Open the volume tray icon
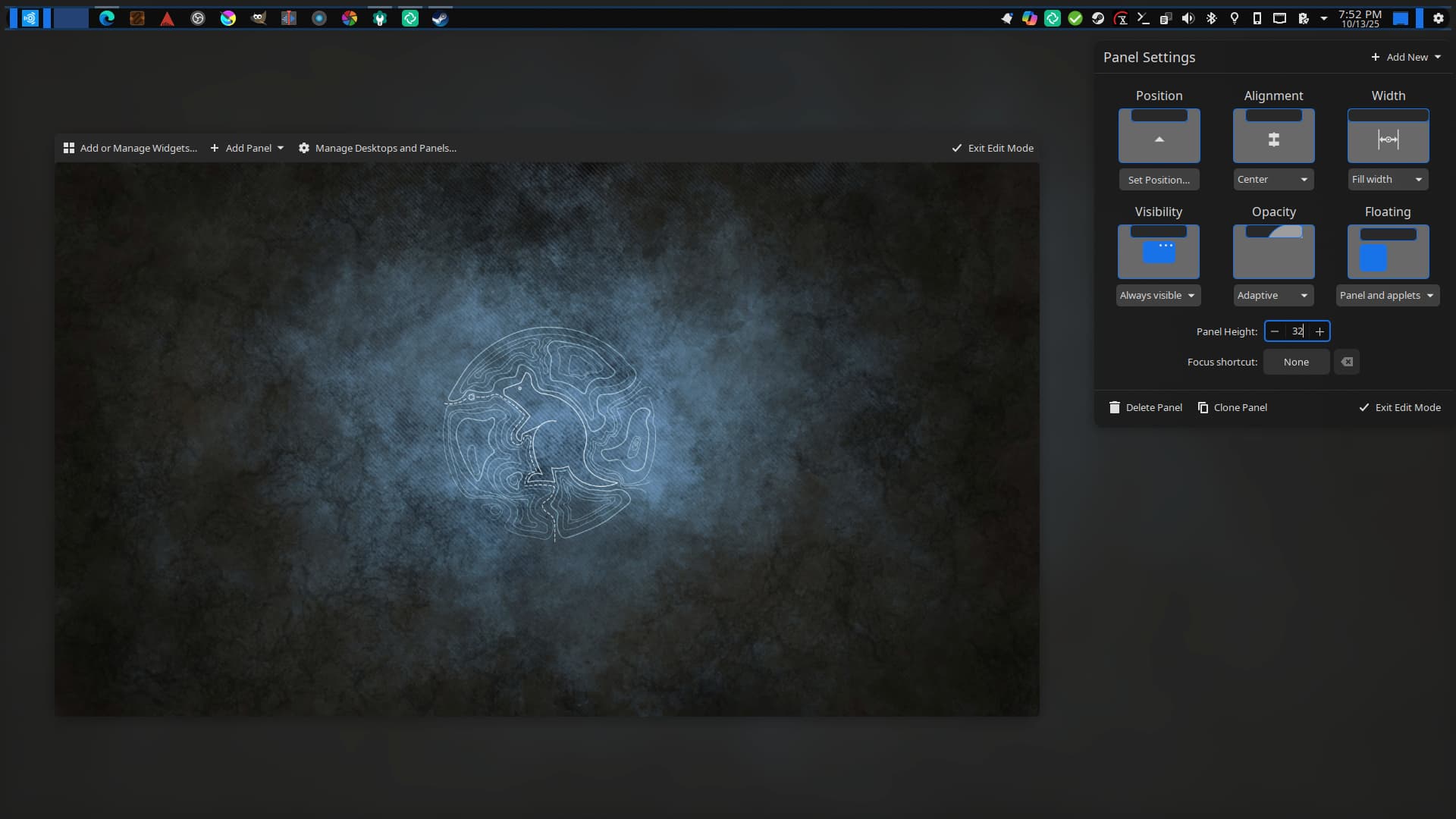 [x=1188, y=18]
